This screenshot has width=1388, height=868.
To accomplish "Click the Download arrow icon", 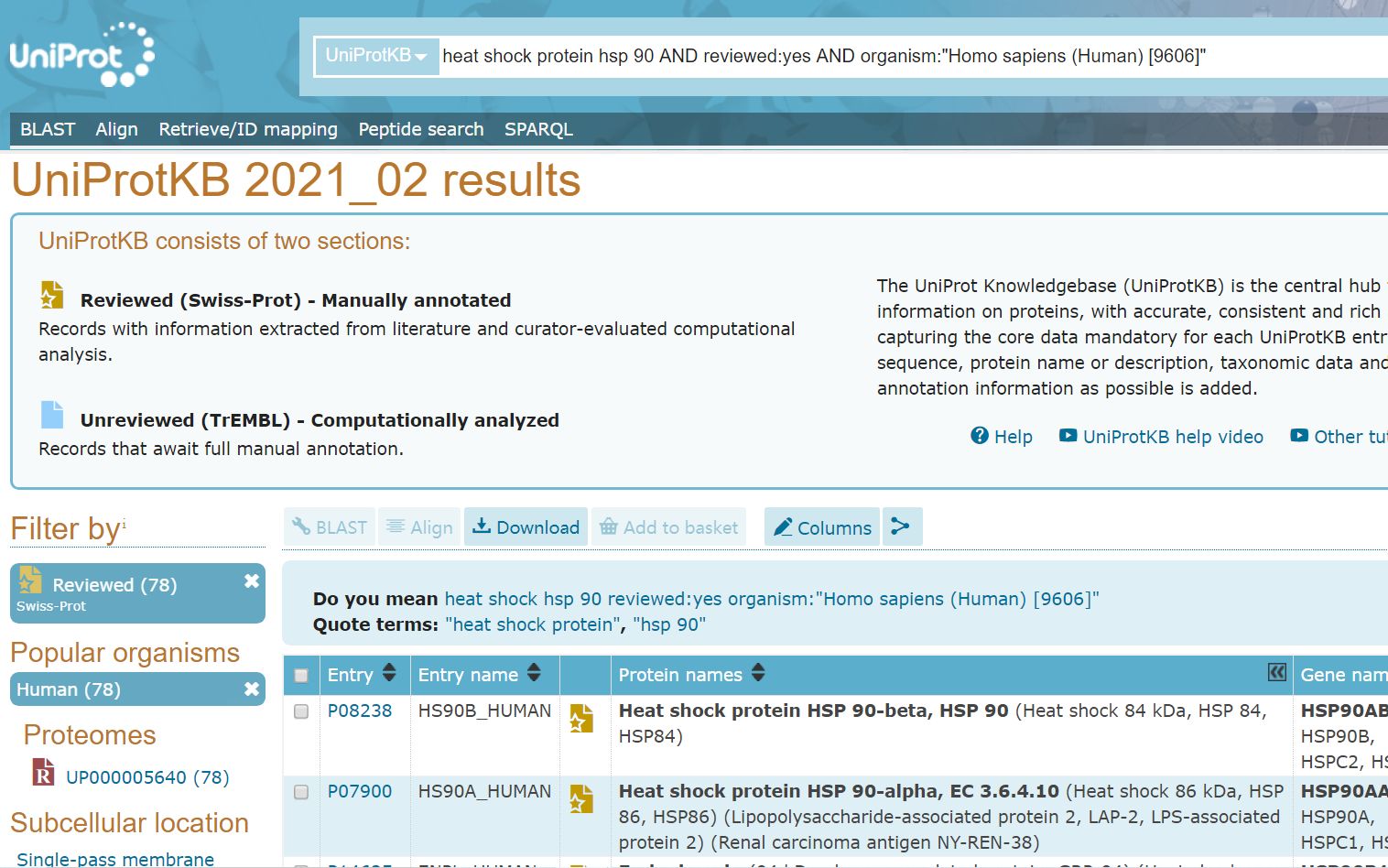I will pyautogui.click(x=482, y=526).
